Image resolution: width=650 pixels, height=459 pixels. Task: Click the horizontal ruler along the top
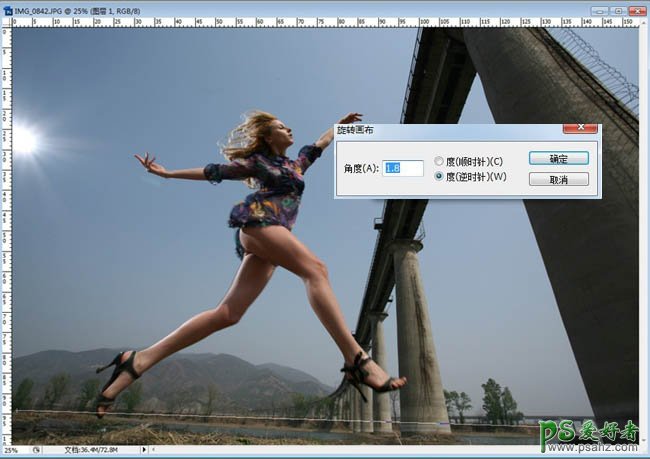coord(300,23)
